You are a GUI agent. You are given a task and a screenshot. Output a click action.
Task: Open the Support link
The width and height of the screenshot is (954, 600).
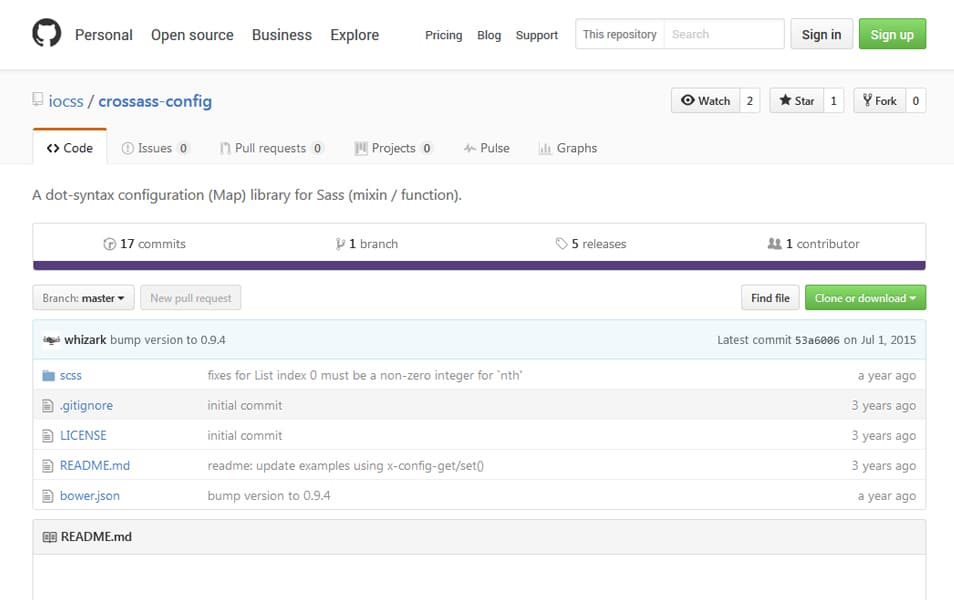(537, 35)
